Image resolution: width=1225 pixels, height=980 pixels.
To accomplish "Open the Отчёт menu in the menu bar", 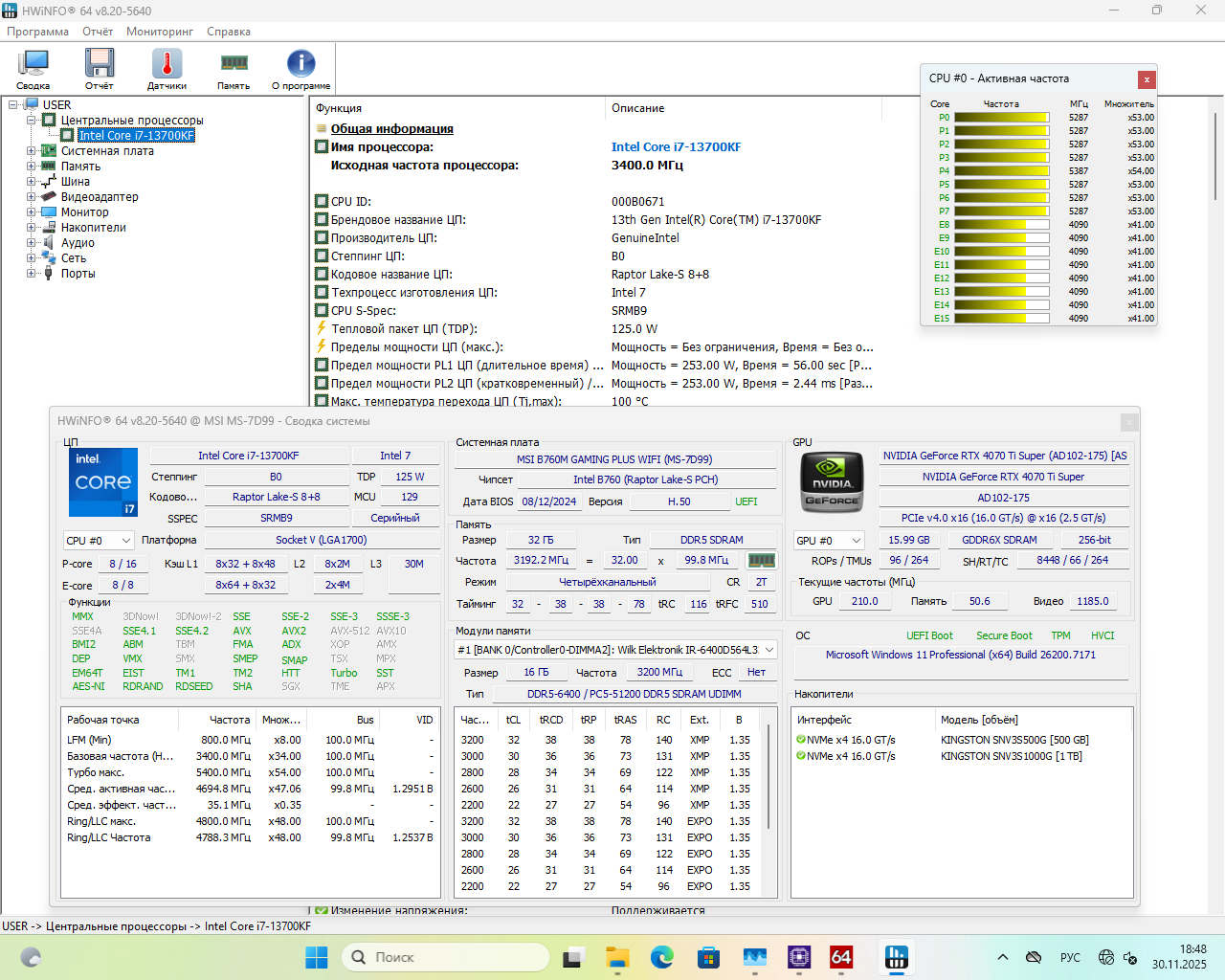I will click(98, 32).
